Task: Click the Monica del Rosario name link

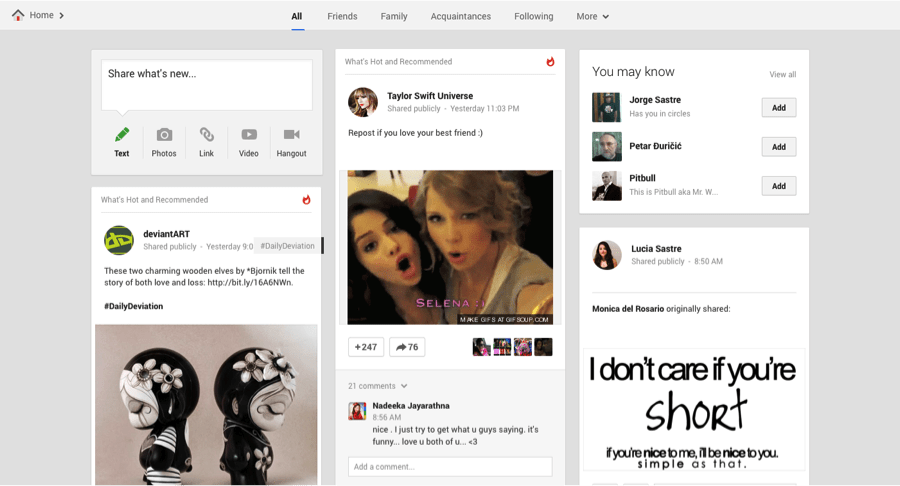Action: (628, 309)
